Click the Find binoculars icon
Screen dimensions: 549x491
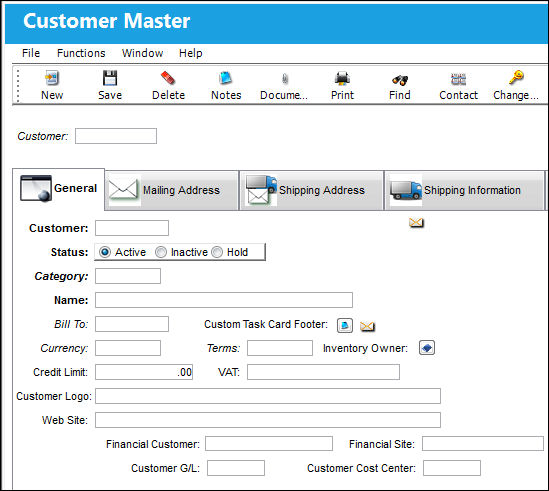(x=400, y=80)
